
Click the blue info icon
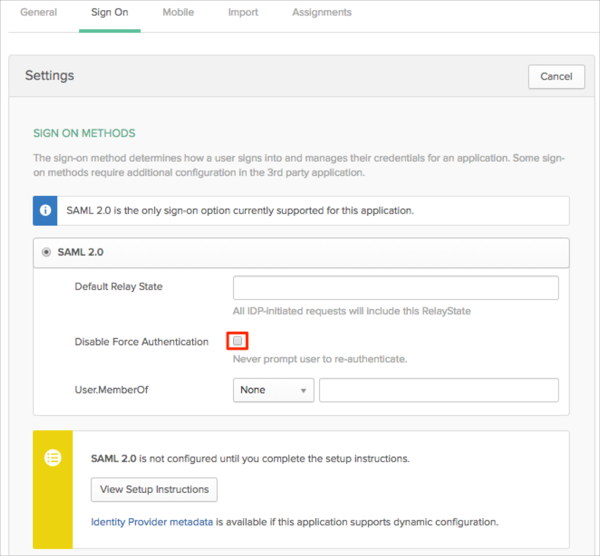pos(46,211)
